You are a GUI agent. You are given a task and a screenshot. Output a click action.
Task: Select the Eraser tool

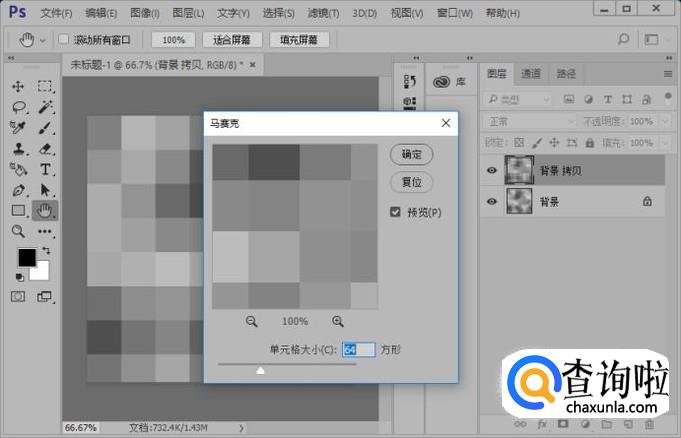tap(45, 149)
